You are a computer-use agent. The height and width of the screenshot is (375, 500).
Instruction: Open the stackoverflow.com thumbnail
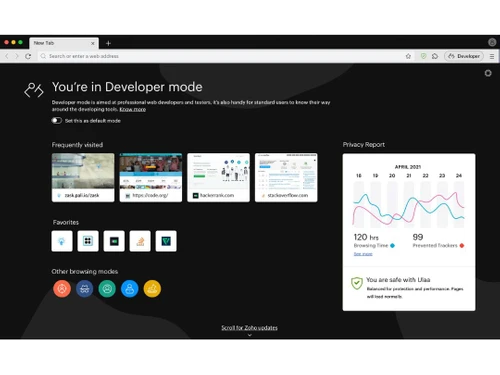coord(286,178)
